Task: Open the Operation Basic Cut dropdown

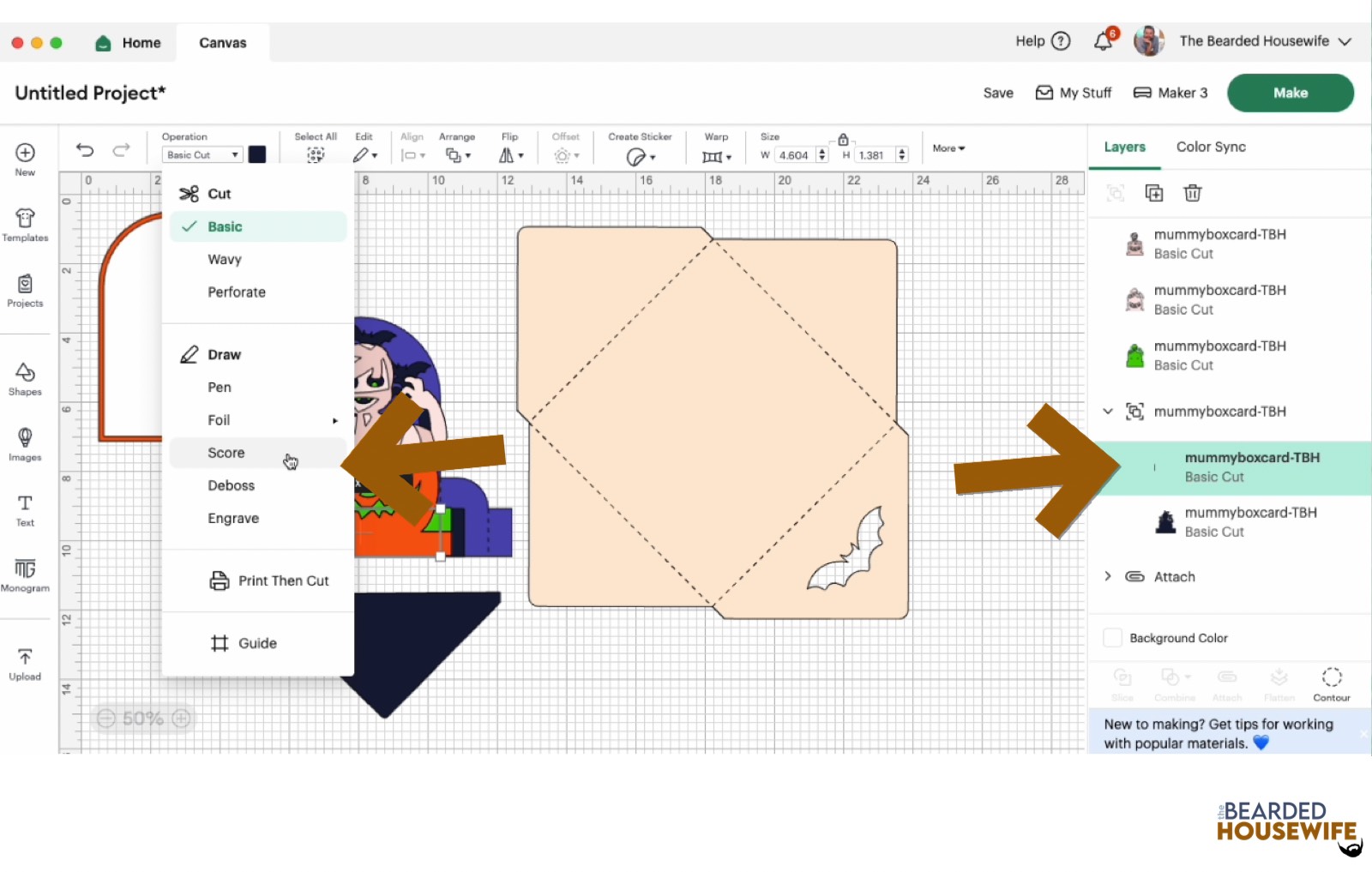Action: tap(202, 155)
